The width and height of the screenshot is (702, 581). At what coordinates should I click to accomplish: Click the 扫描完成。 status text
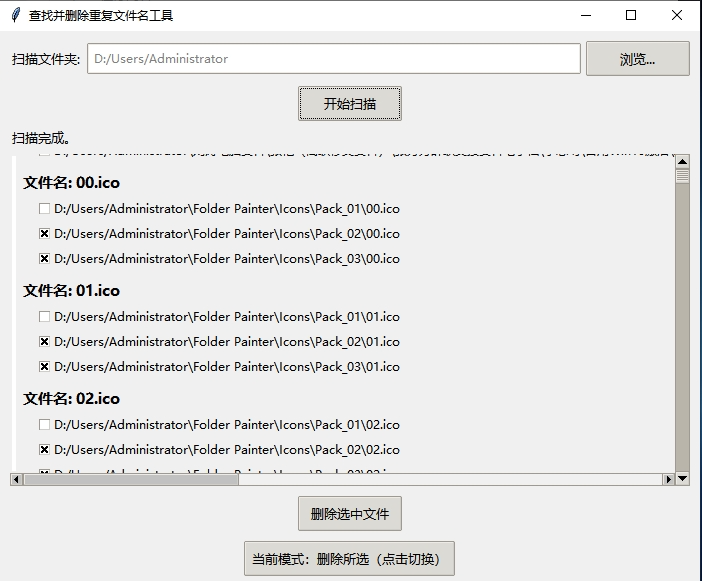click(x=41, y=138)
